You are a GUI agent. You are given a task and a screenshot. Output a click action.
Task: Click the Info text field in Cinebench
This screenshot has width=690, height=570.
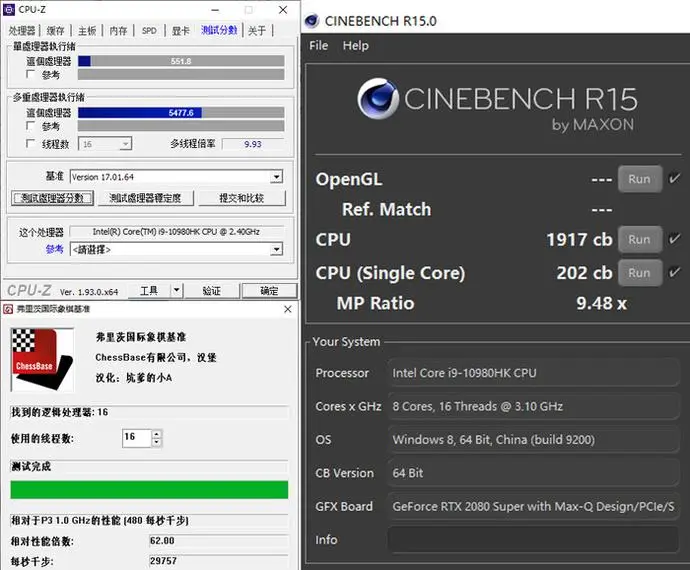(x=532, y=540)
